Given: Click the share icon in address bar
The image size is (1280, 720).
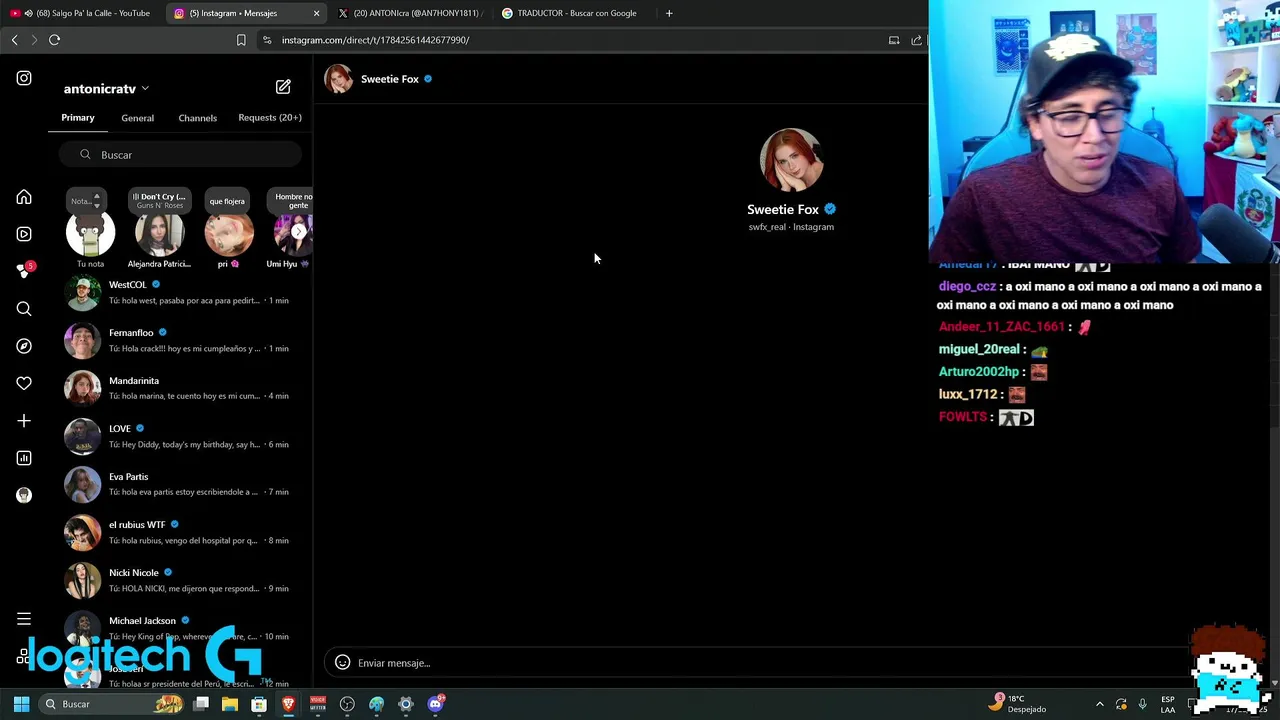Looking at the screenshot, I should point(916,40).
